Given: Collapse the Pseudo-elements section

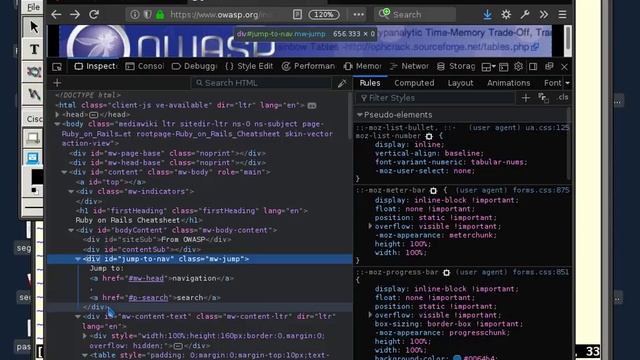Looking at the screenshot, I should [x=360, y=115].
